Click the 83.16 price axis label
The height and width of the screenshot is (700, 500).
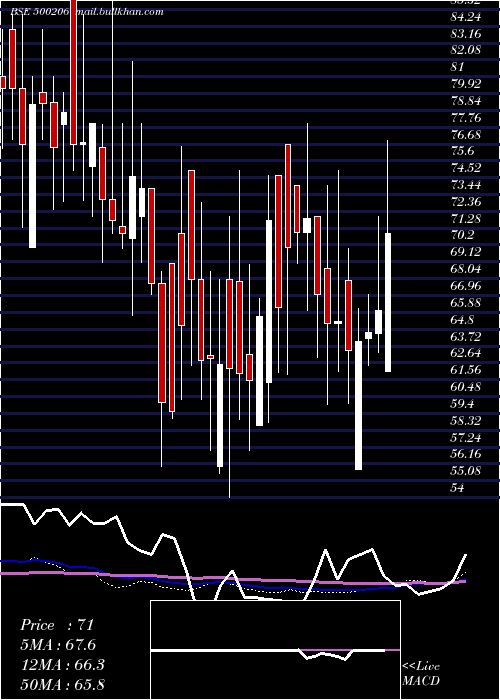pos(466,33)
